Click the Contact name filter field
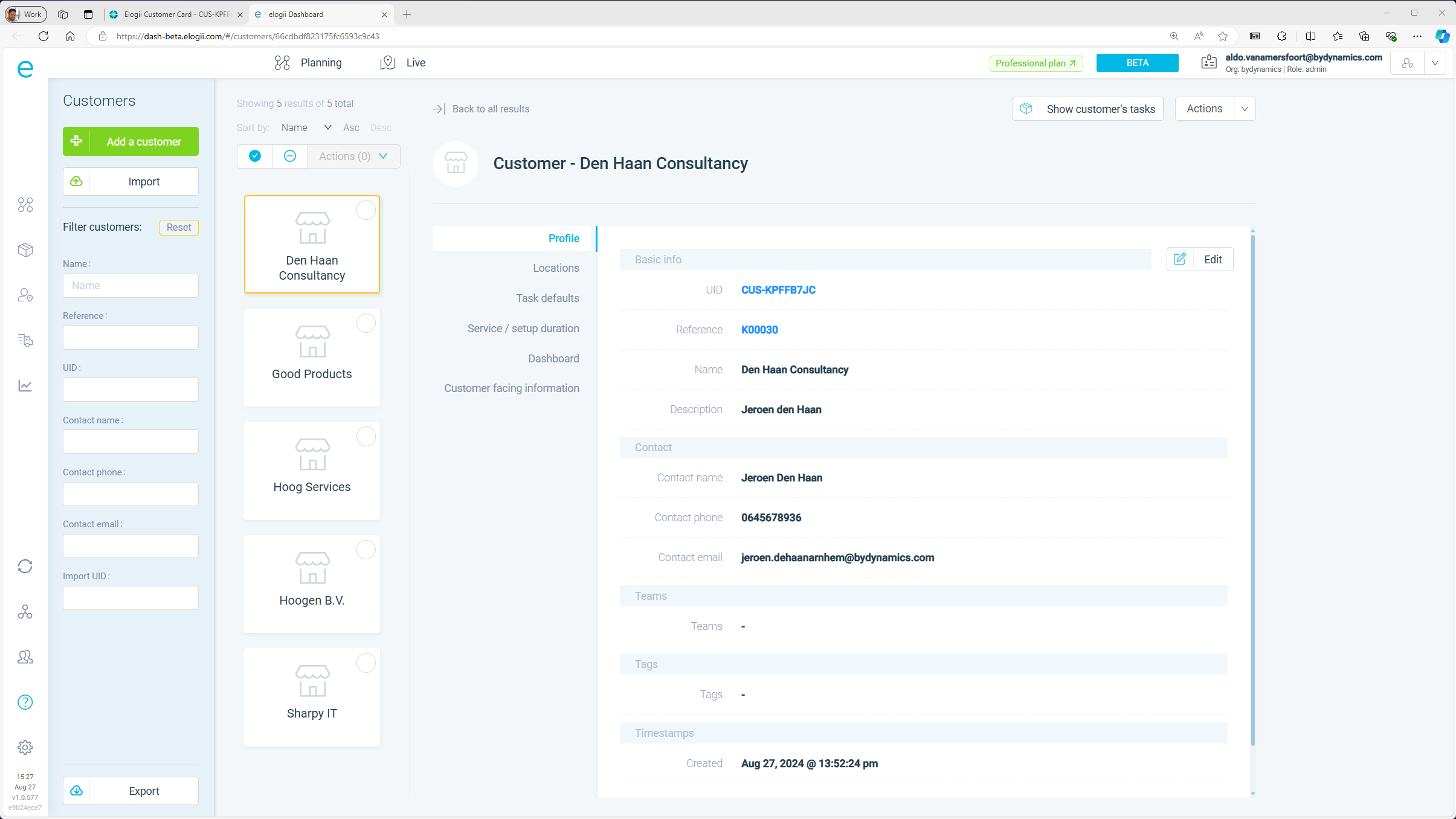This screenshot has height=819, width=1456. point(130,442)
